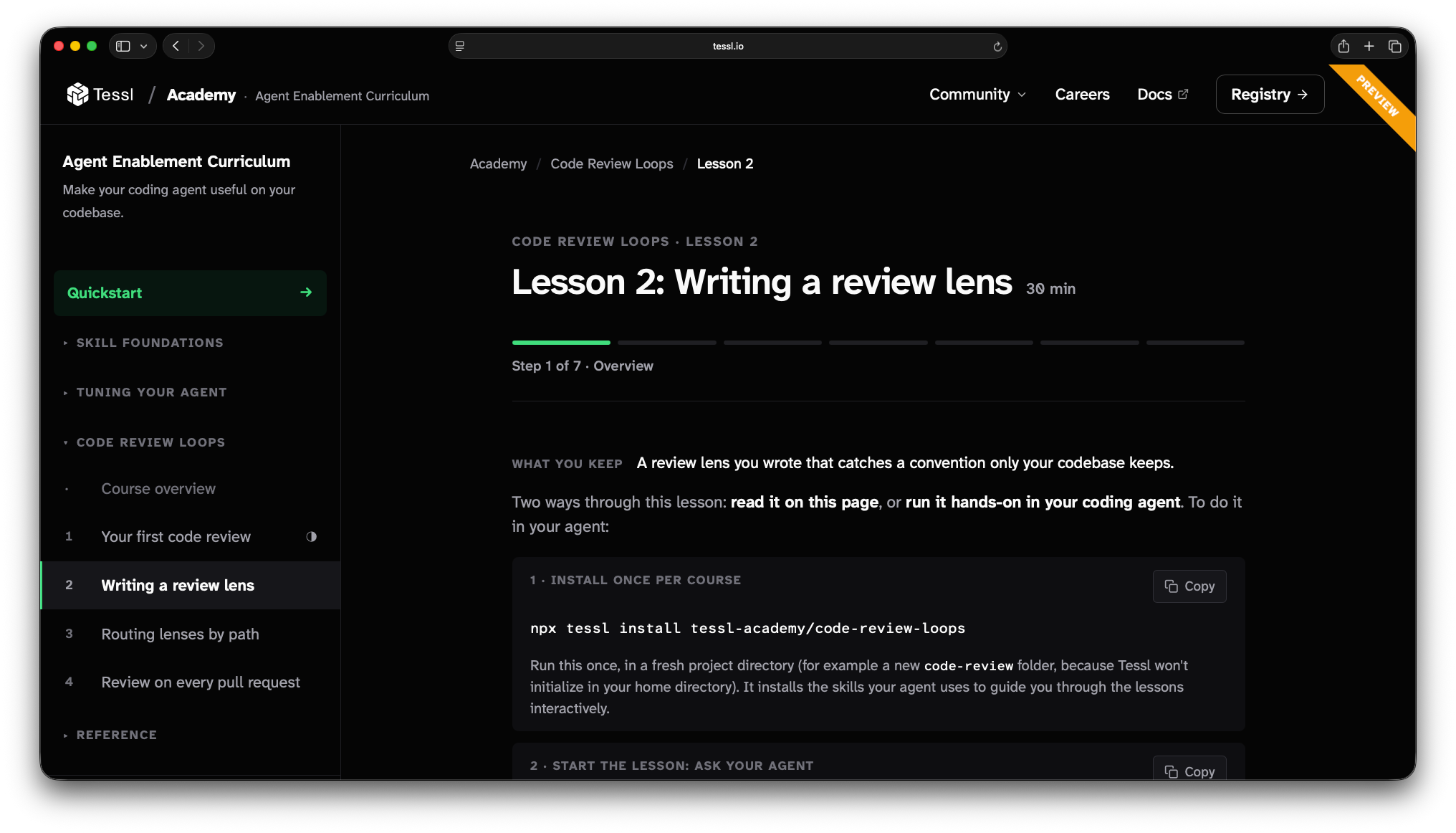1456x833 pixels.
Task: Click the Agent Enablement Curriculum sidebar heading
Action: click(x=176, y=161)
